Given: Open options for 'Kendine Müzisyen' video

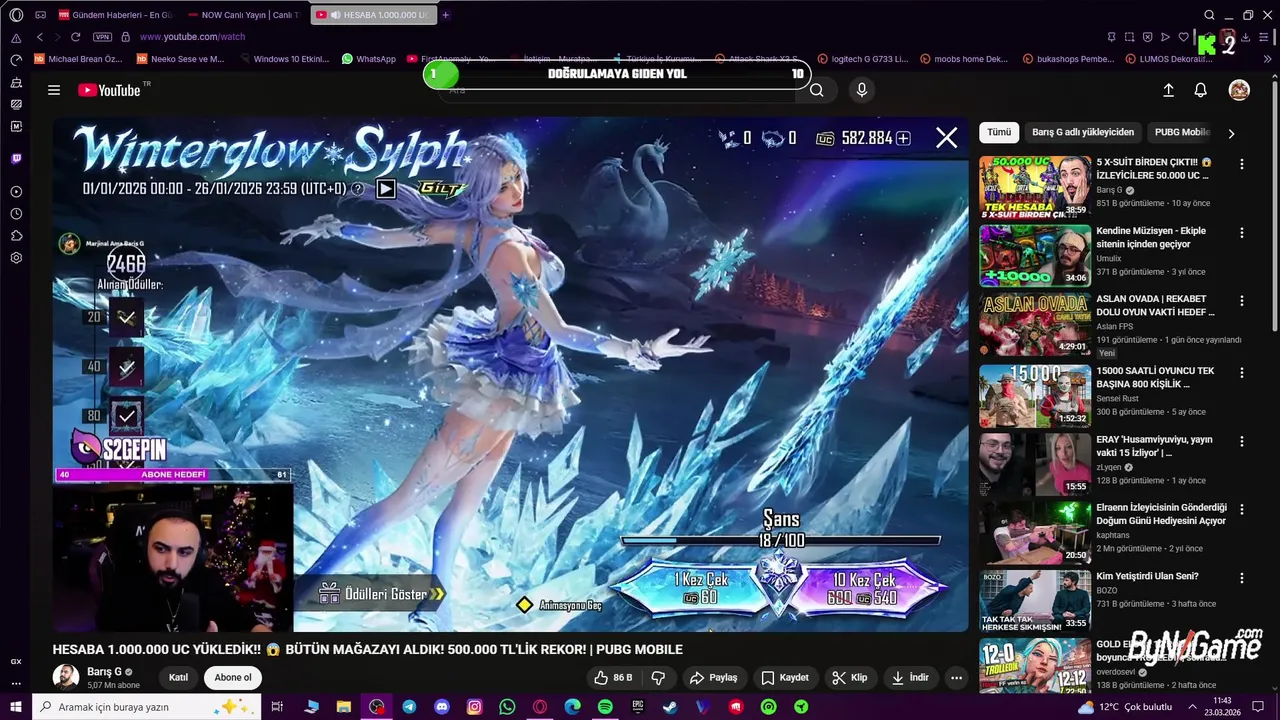Looking at the screenshot, I should pos(1242,233).
